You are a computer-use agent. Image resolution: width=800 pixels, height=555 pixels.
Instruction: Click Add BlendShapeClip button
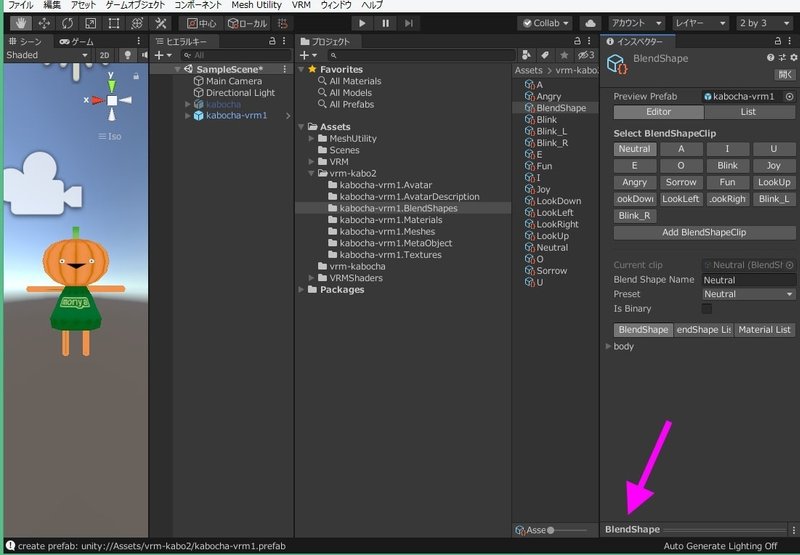point(704,233)
